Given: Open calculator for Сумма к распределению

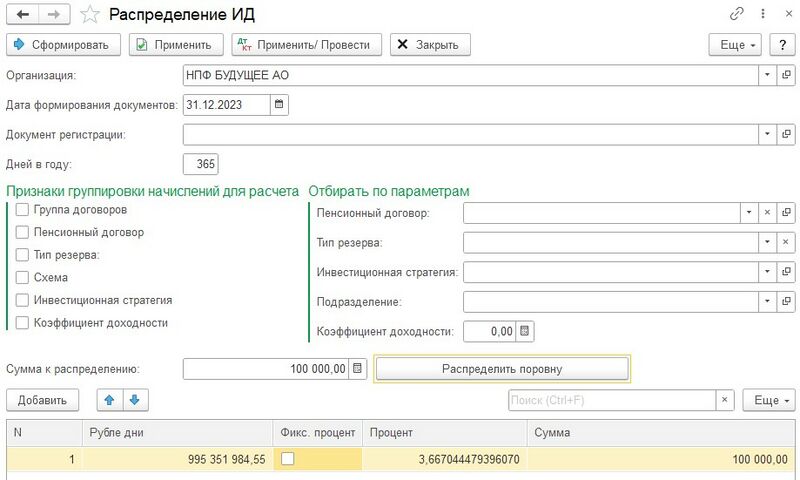Looking at the screenshot, I should pyautogui.click(x=358, y=369).
